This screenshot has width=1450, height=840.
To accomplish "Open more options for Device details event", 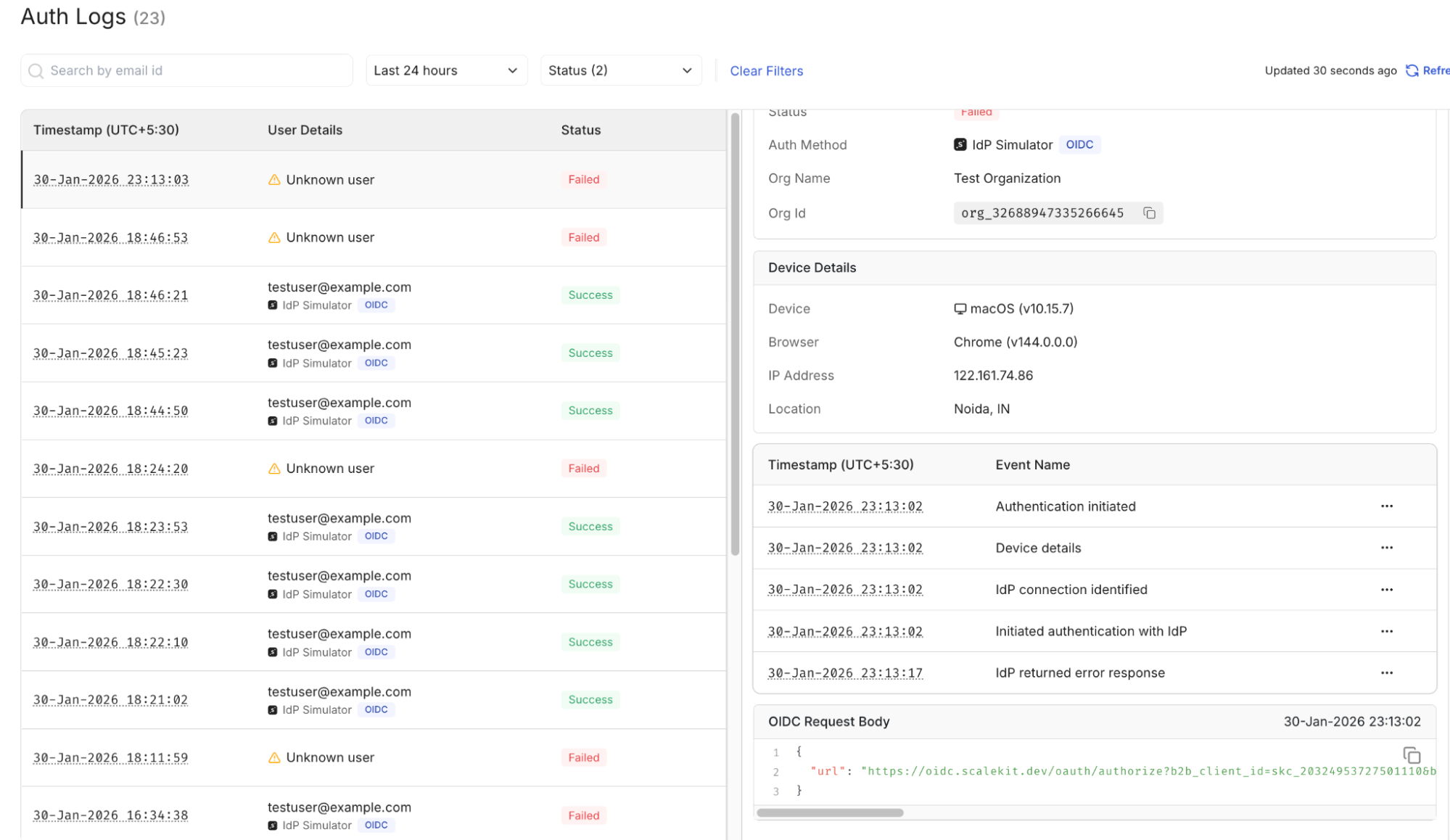I will [x=1386, y=548].
